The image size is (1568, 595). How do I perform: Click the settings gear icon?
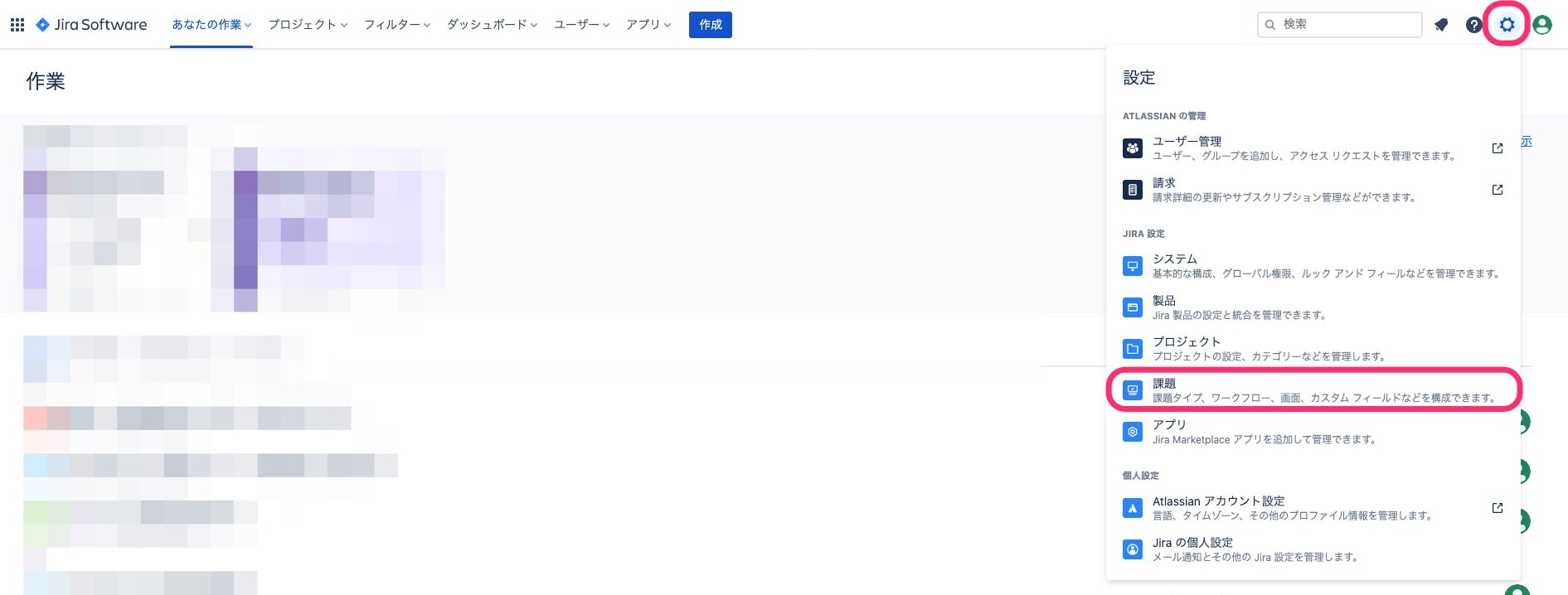tap(1507, 25)
